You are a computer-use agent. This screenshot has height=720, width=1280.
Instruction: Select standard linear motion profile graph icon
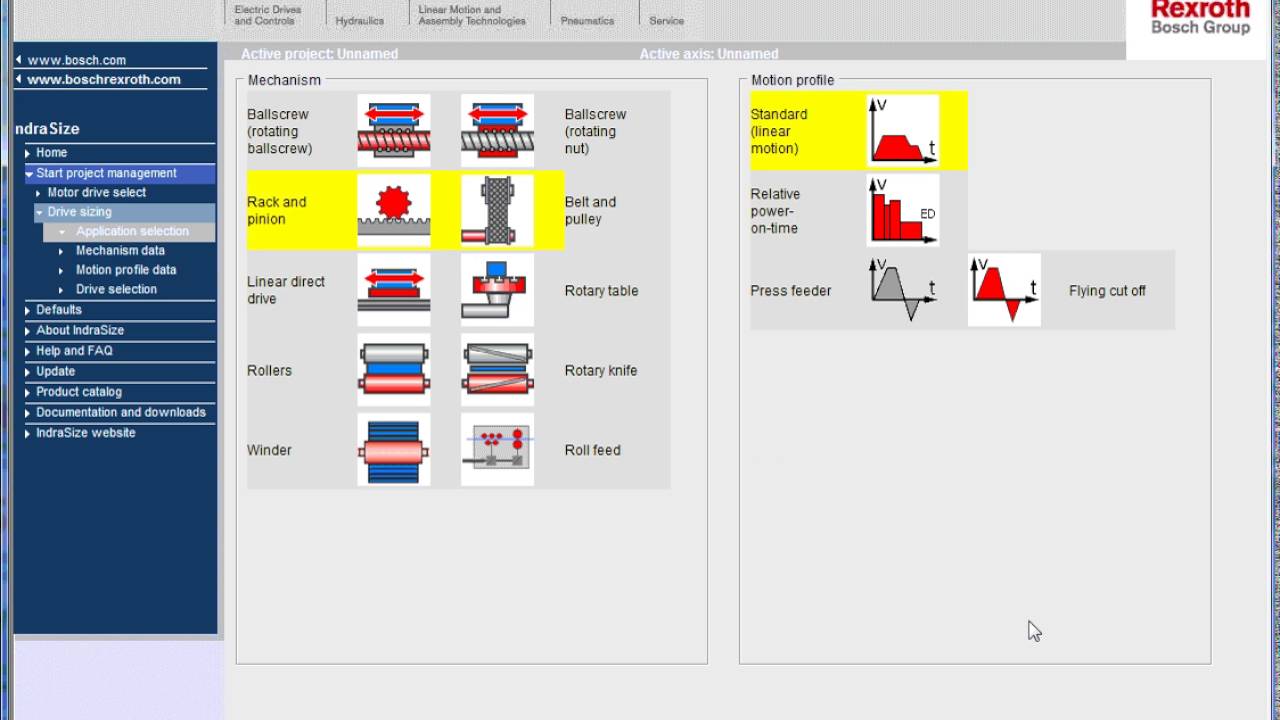903,131
